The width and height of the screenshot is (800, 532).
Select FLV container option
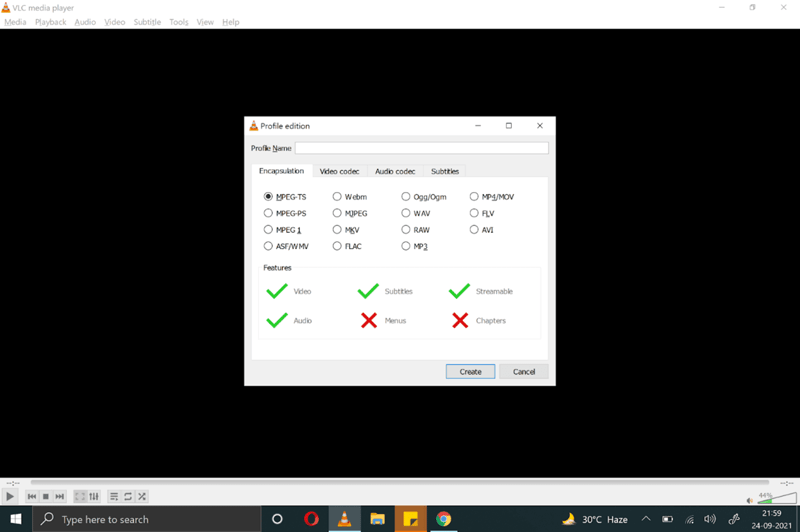(x=482, y=213)
